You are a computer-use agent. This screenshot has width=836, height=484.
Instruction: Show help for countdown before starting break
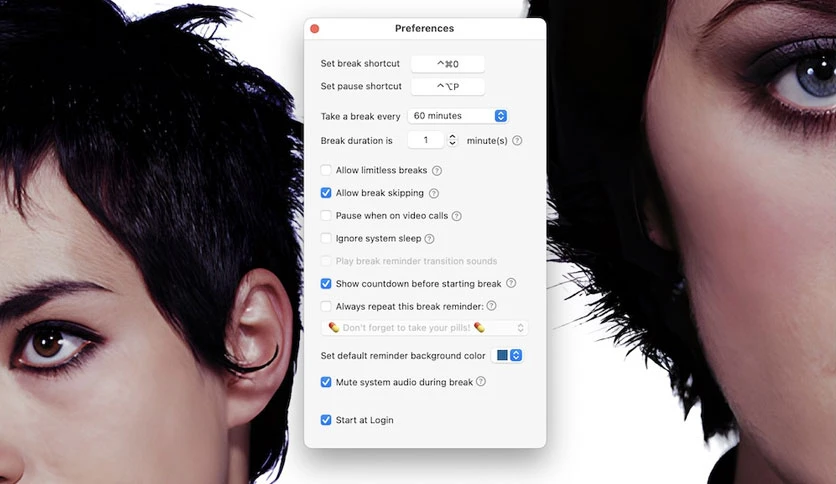pyautogui.click(x=511, y=283)
